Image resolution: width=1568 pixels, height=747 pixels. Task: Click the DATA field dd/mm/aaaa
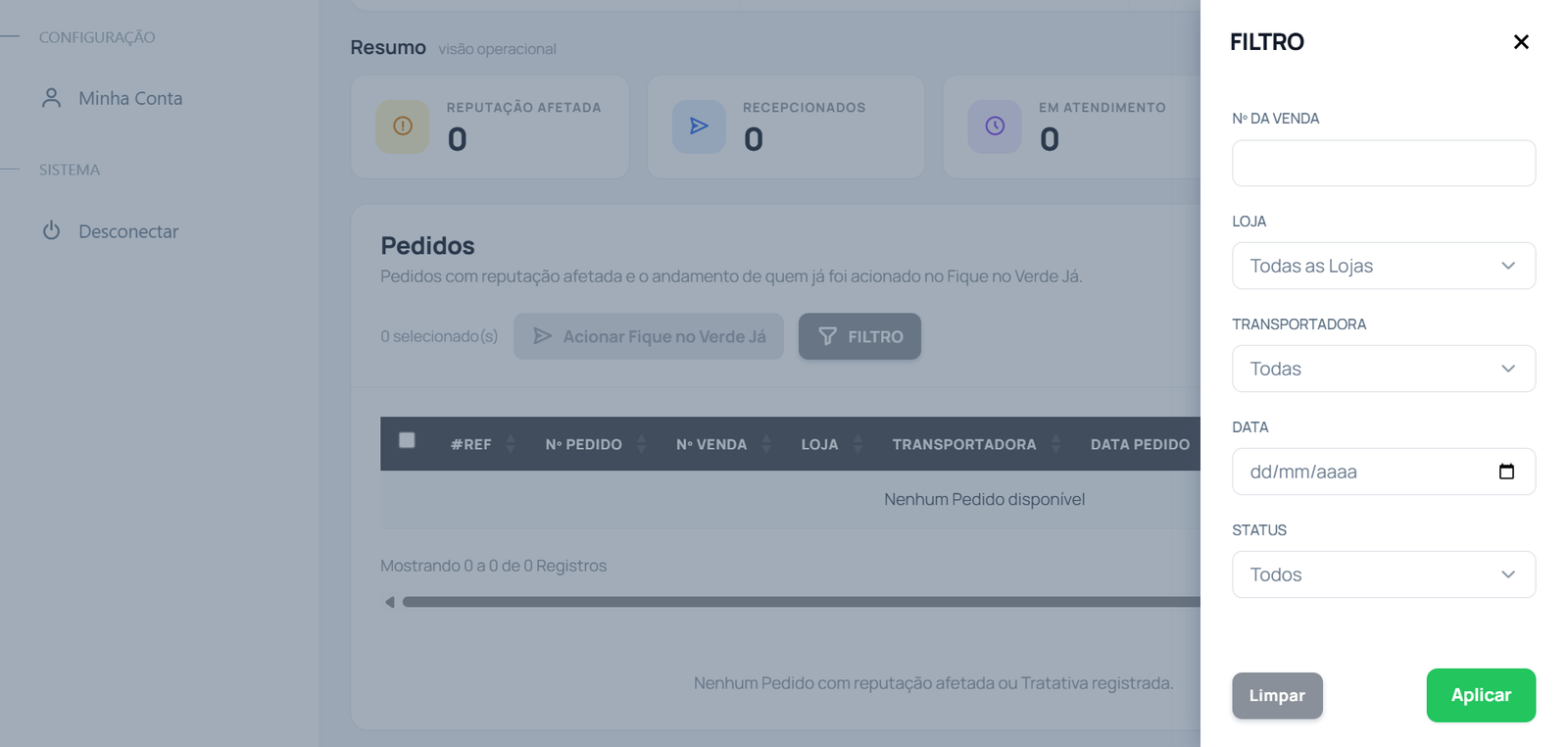pyautogui.click(x=1384, y=472)
